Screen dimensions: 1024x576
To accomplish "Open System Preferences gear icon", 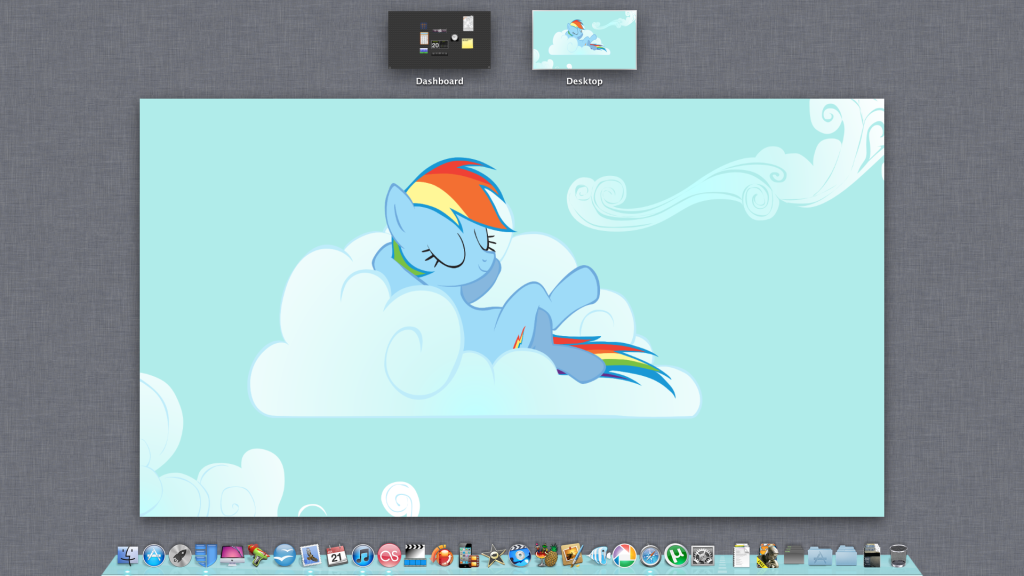I will [x=703, y=556].
